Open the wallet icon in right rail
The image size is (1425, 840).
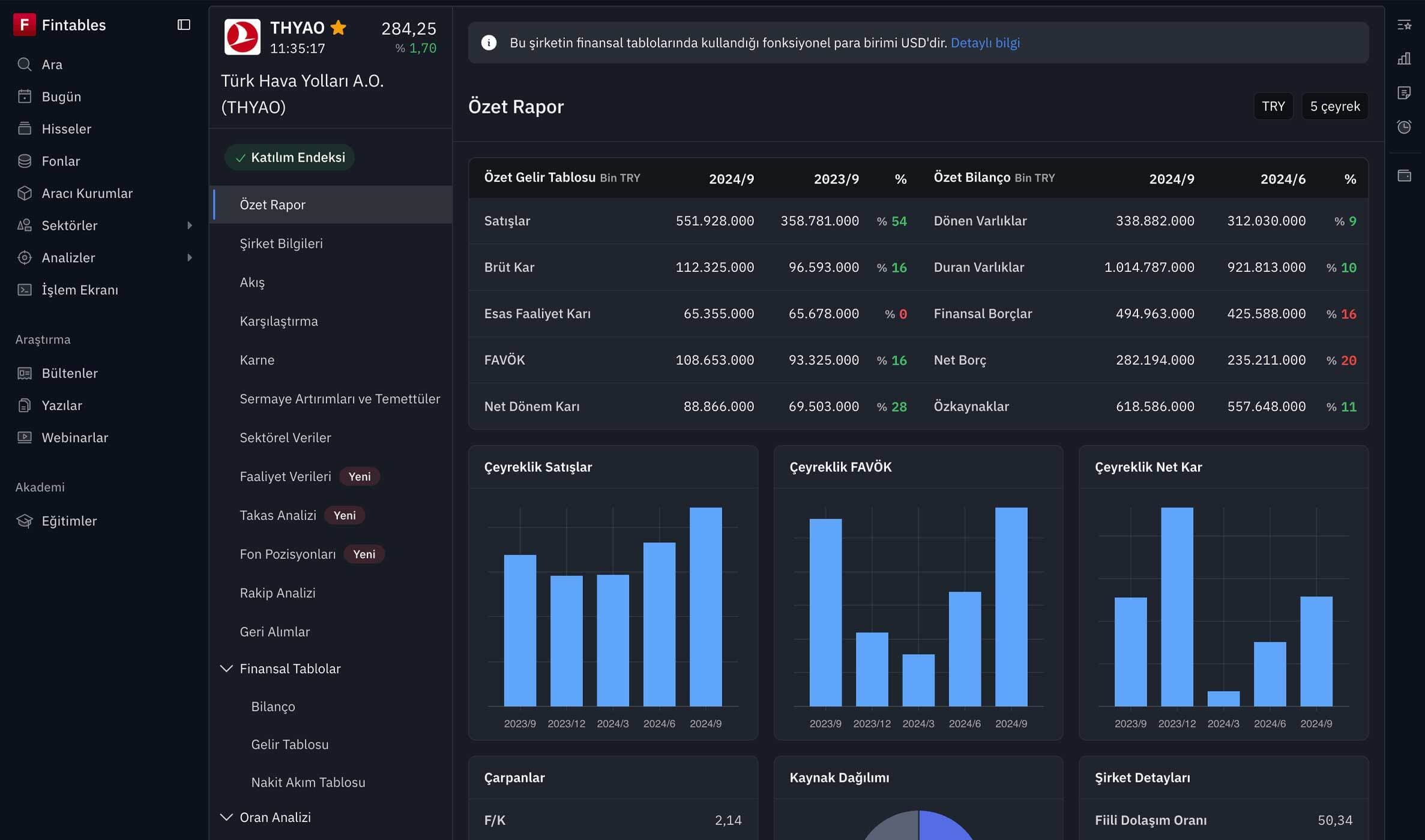[x=1404, y=175]
